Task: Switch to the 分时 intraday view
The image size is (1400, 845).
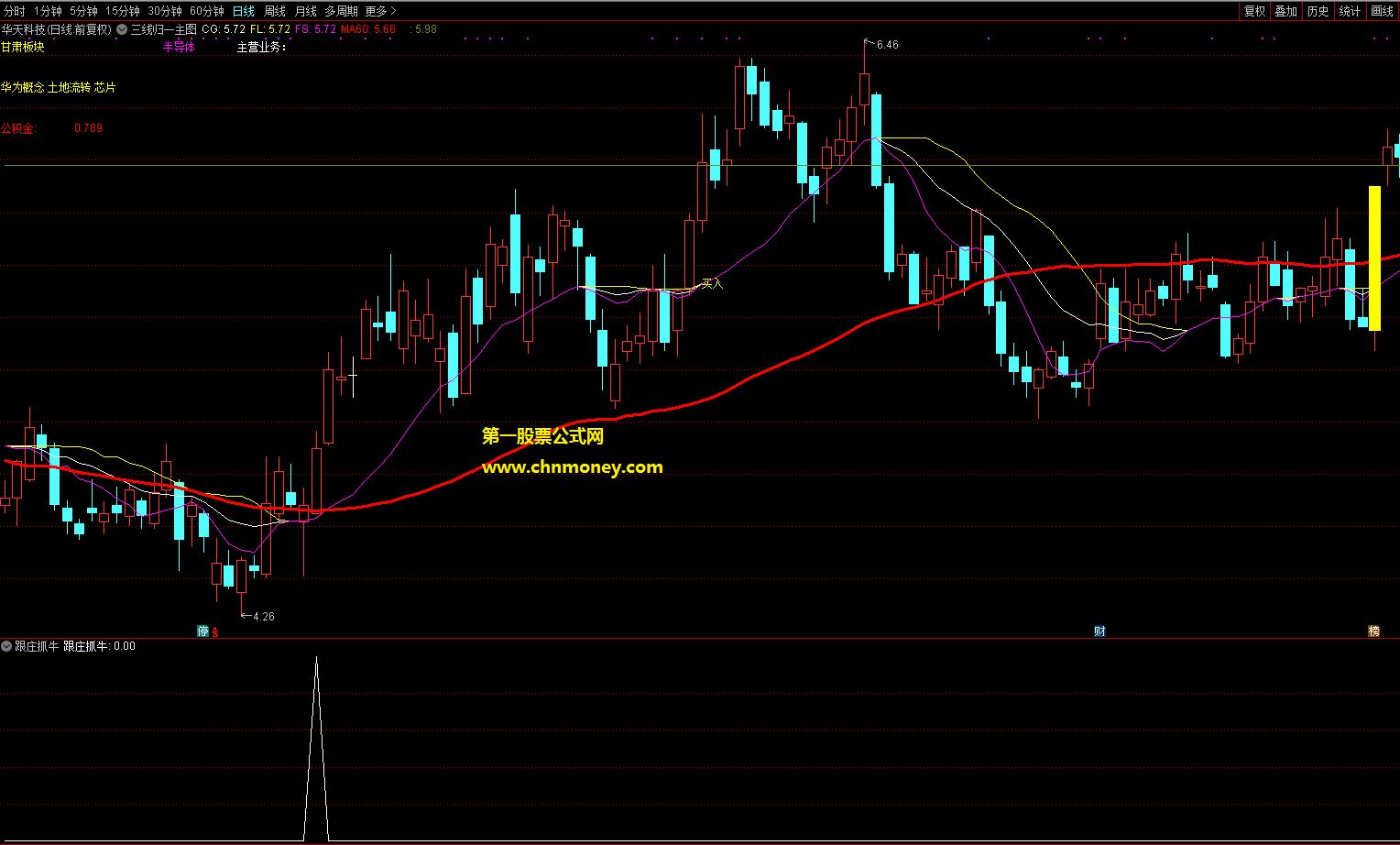Action: pyautogui.click(x=15, y=11)
